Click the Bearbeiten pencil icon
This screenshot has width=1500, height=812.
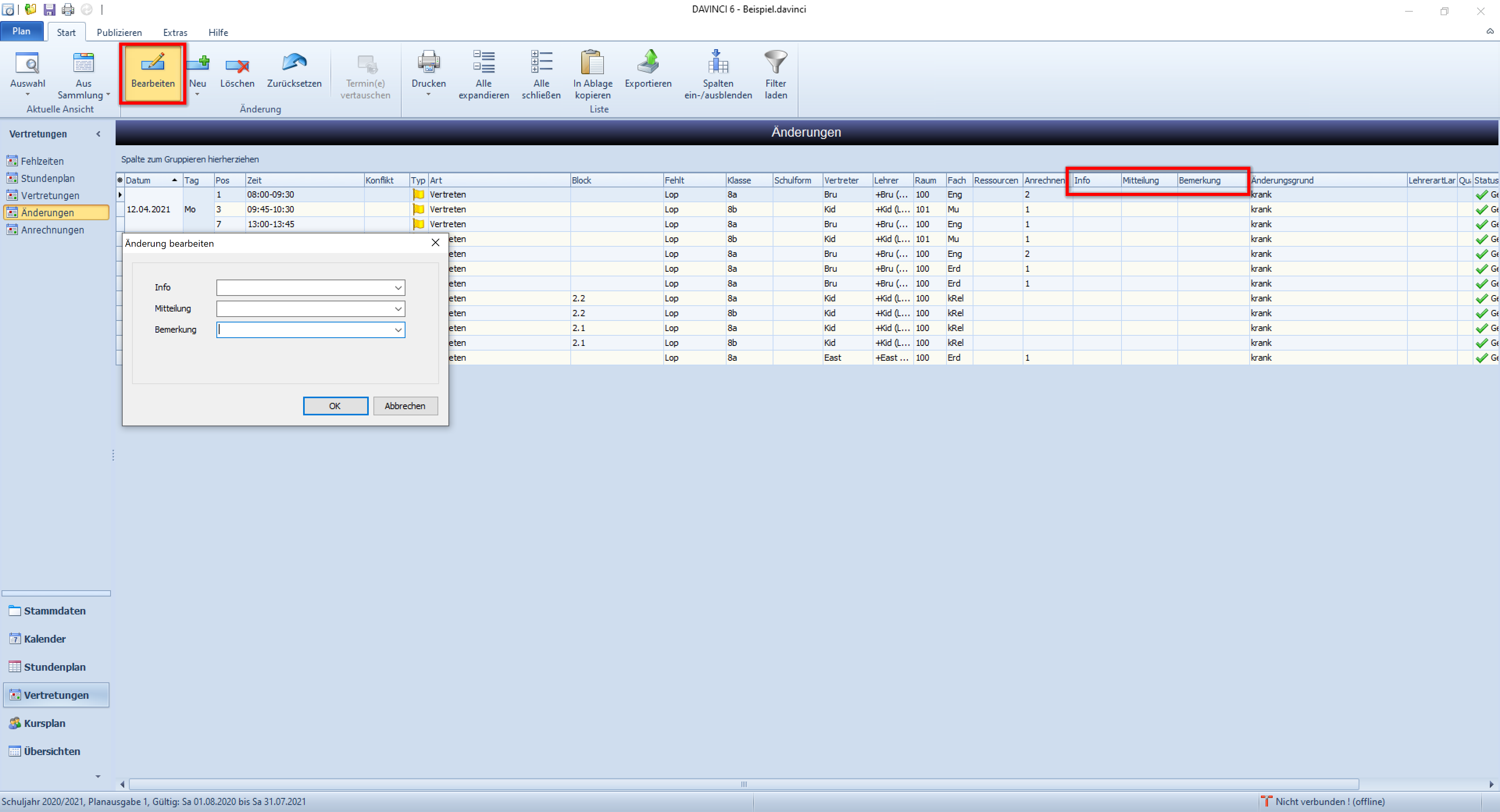[x=153, y=62]
